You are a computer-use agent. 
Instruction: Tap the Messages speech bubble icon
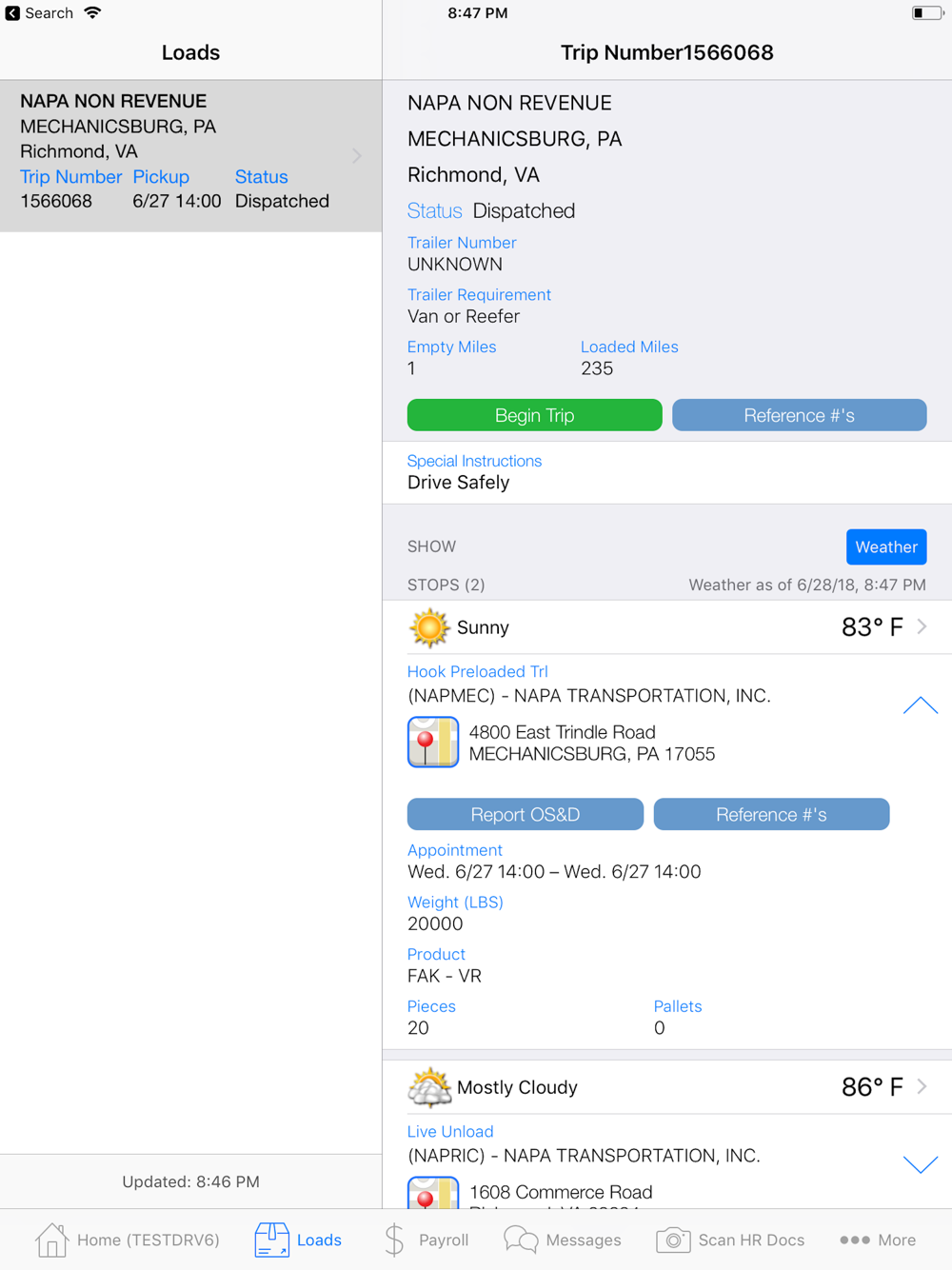(x=521, y=1240)
